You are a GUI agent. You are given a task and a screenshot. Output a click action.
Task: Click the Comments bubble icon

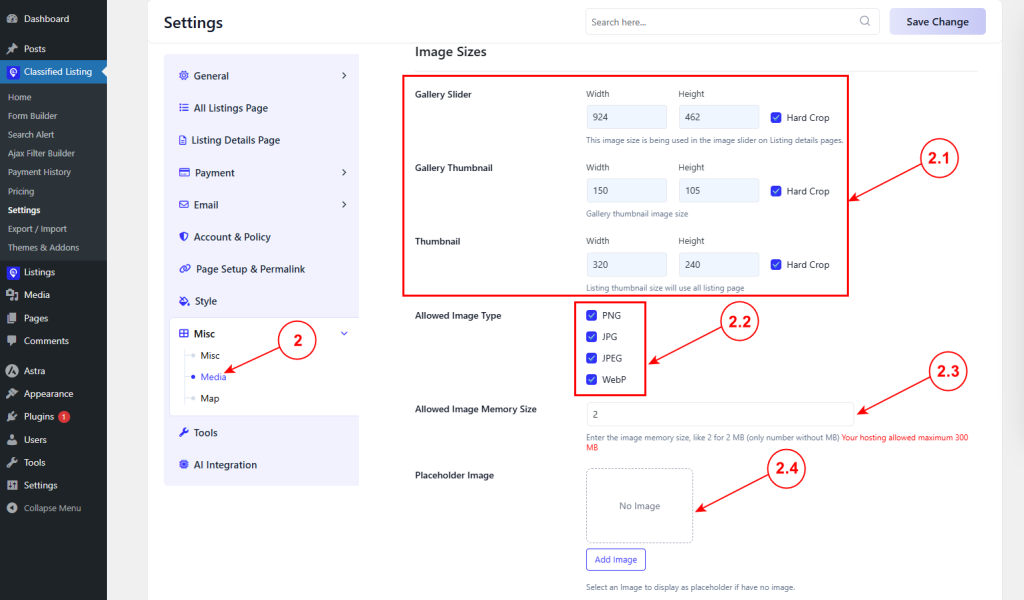[x=12, y=341]
